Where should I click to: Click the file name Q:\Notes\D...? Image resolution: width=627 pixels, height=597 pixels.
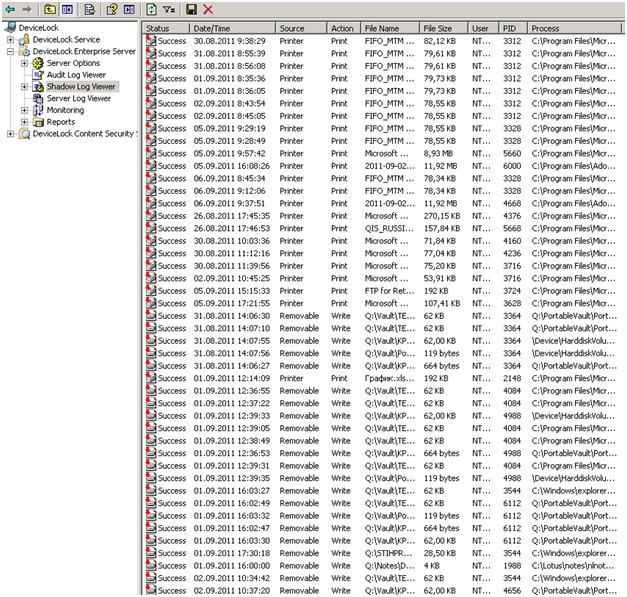click(389, 566)
